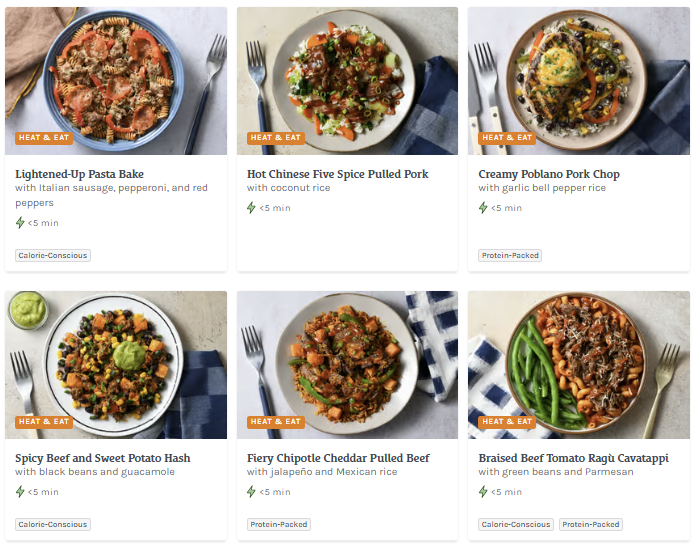This screenshot has height=548, width=694.
Task: Click lightning icon on Fiery Chipotle Cheddar Pulled Beef
Action: click(x=252, y=492)
